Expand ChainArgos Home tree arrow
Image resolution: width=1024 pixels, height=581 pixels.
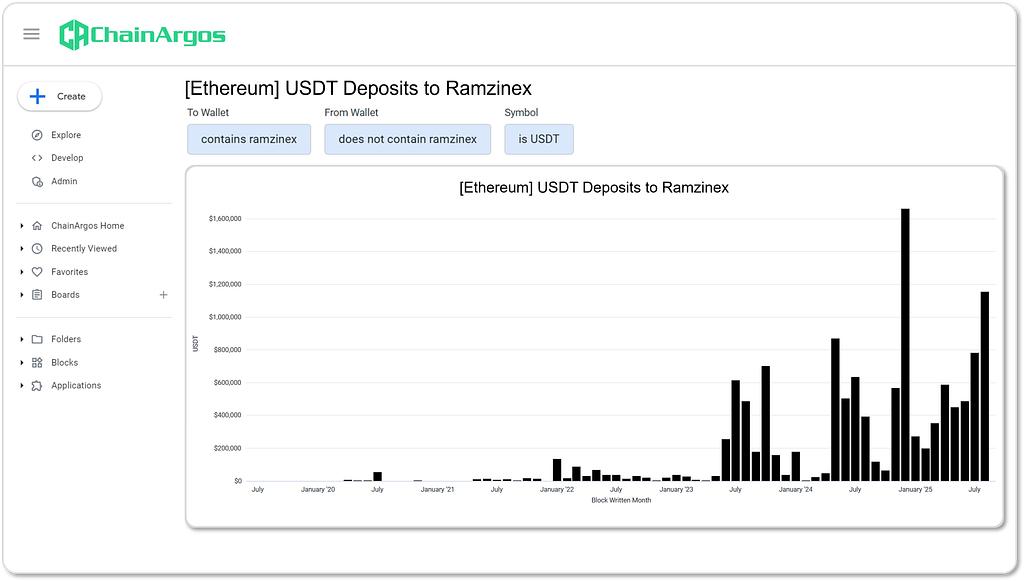pyautogui.click(x=22, y=226)
